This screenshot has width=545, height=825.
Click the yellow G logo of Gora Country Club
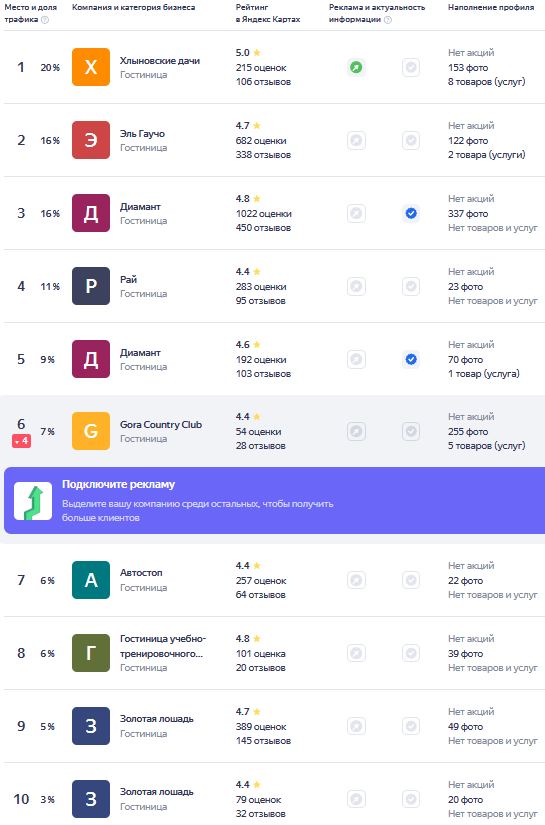[x=91, y=431]
